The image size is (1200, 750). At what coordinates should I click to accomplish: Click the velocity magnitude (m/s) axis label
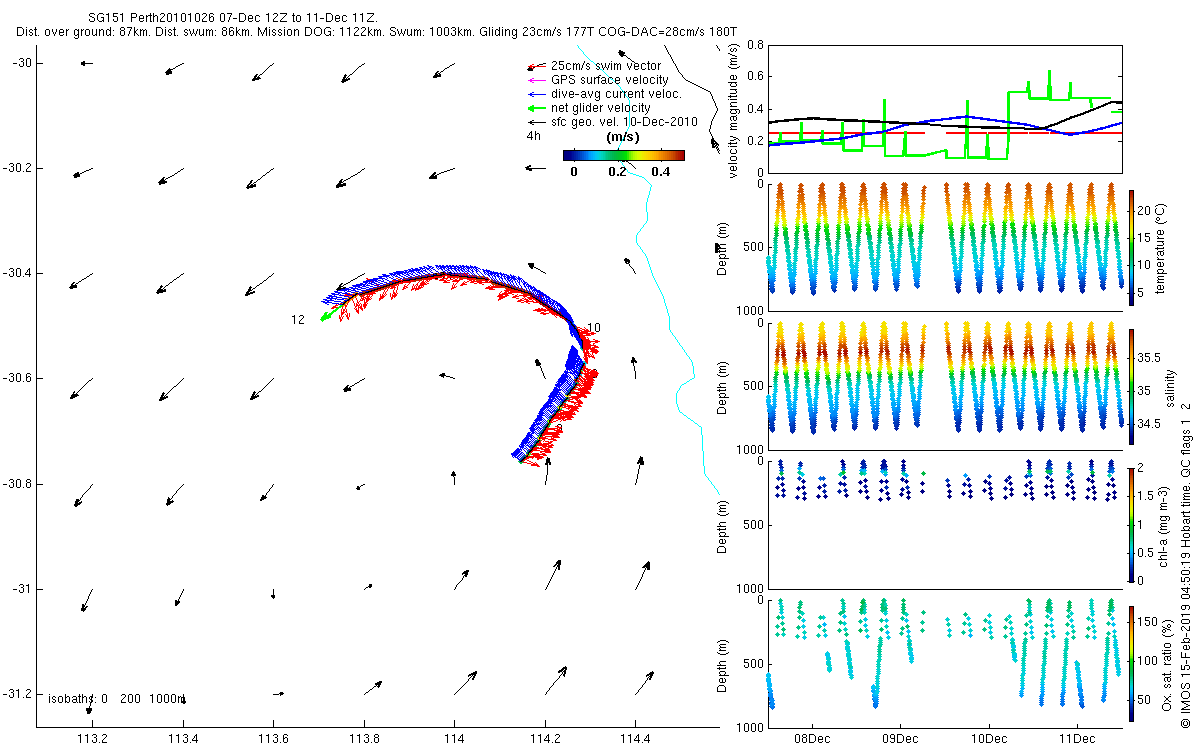tap(733, 112)
